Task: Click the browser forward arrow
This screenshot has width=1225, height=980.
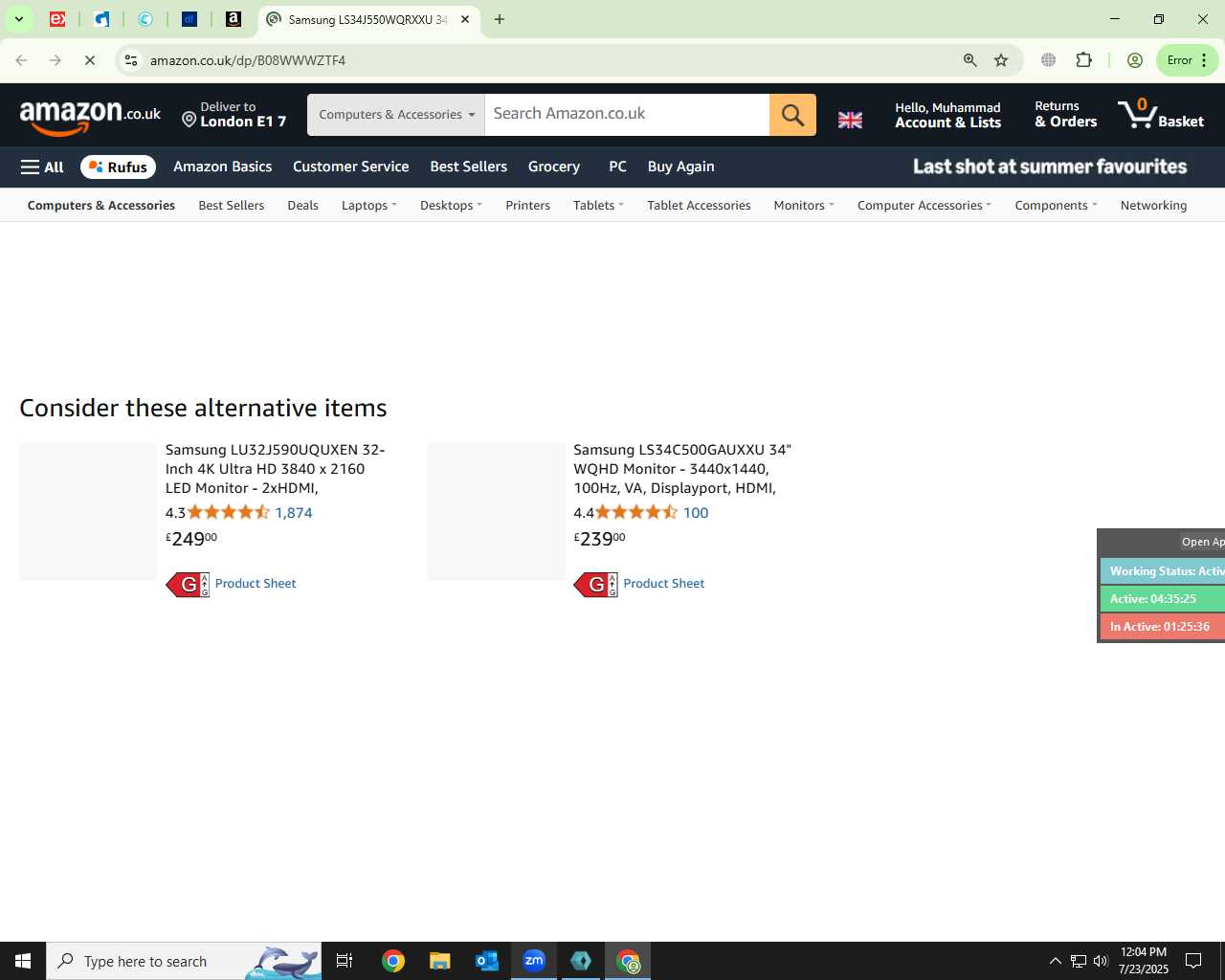Action: pos(56,60)
